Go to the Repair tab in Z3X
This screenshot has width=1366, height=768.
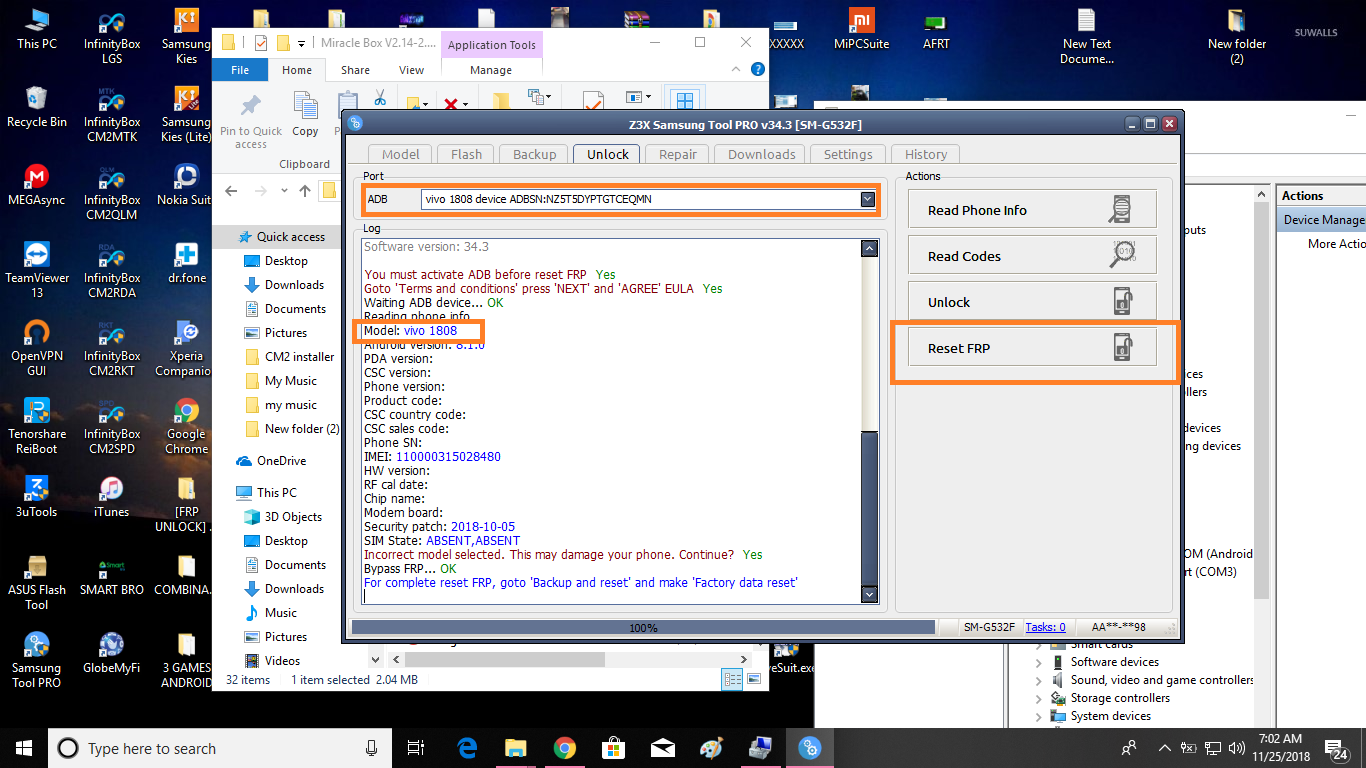(678, 154)
